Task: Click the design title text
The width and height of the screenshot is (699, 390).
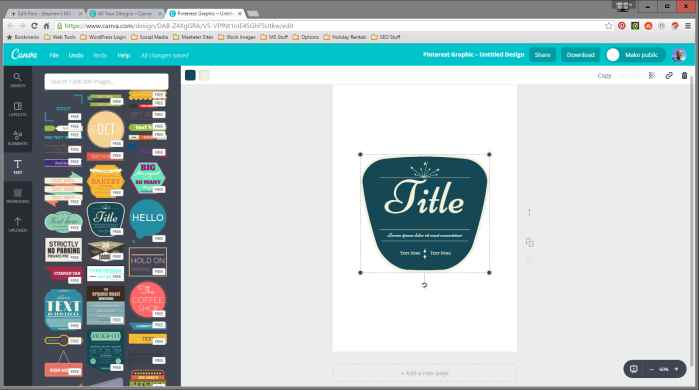Action: (473, 54)
